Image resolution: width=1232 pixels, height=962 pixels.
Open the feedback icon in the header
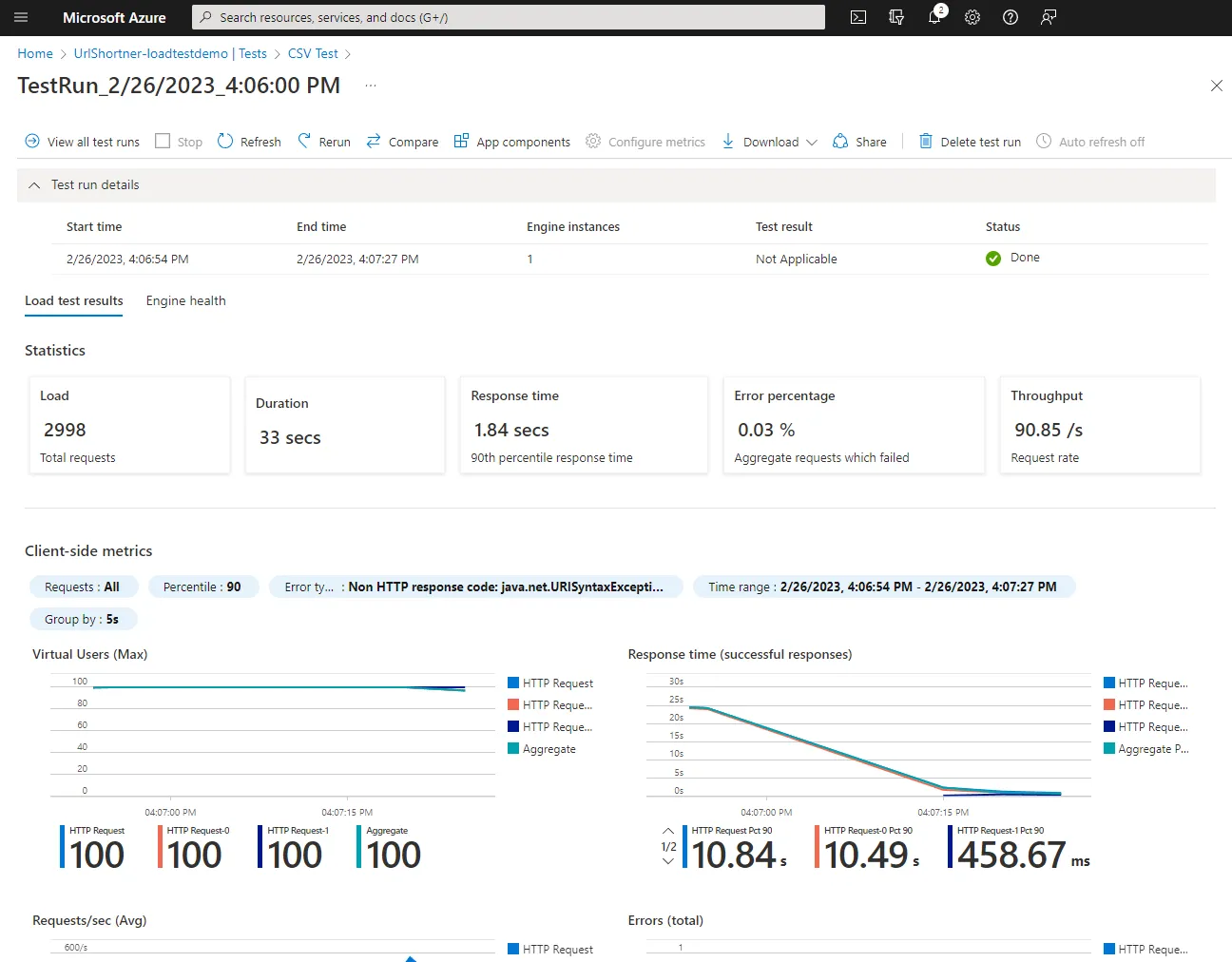[x=1049, y=17]
